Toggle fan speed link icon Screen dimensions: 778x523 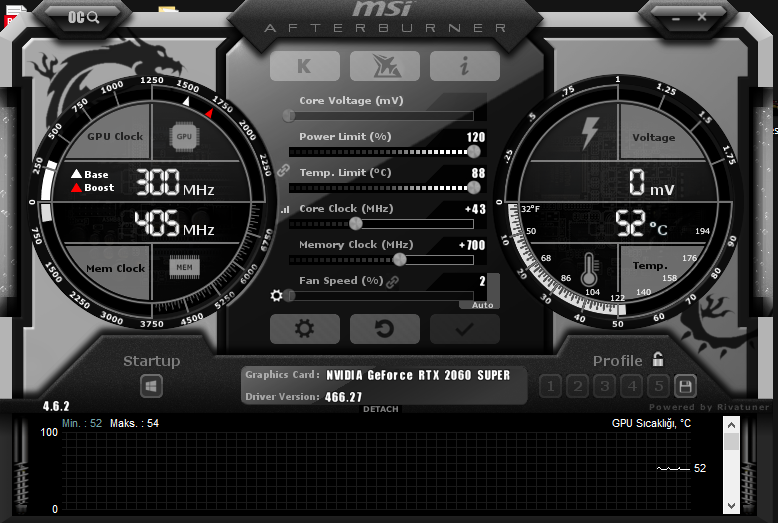(x=392, y=282)
